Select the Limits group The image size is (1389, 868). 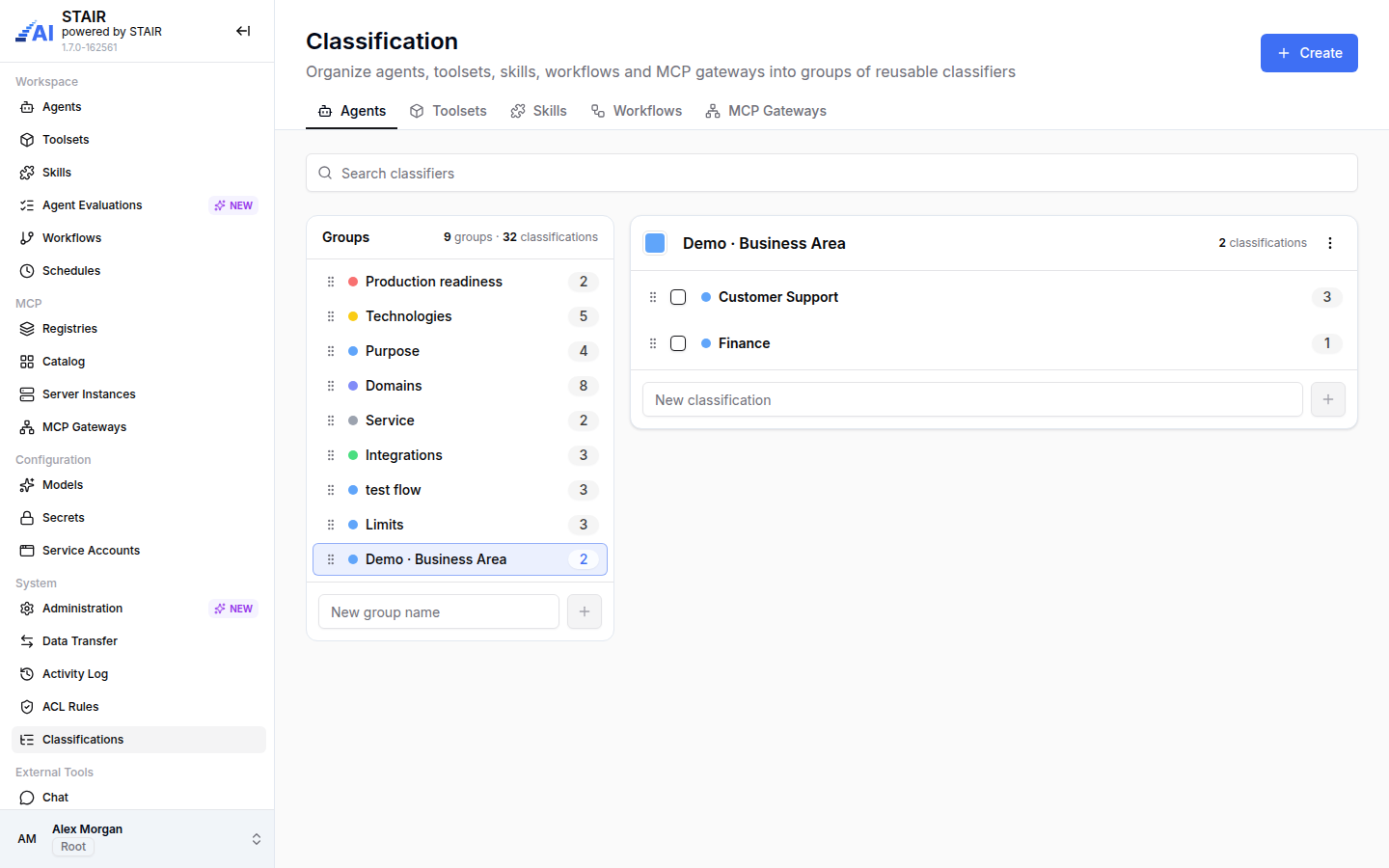point(460,525)
